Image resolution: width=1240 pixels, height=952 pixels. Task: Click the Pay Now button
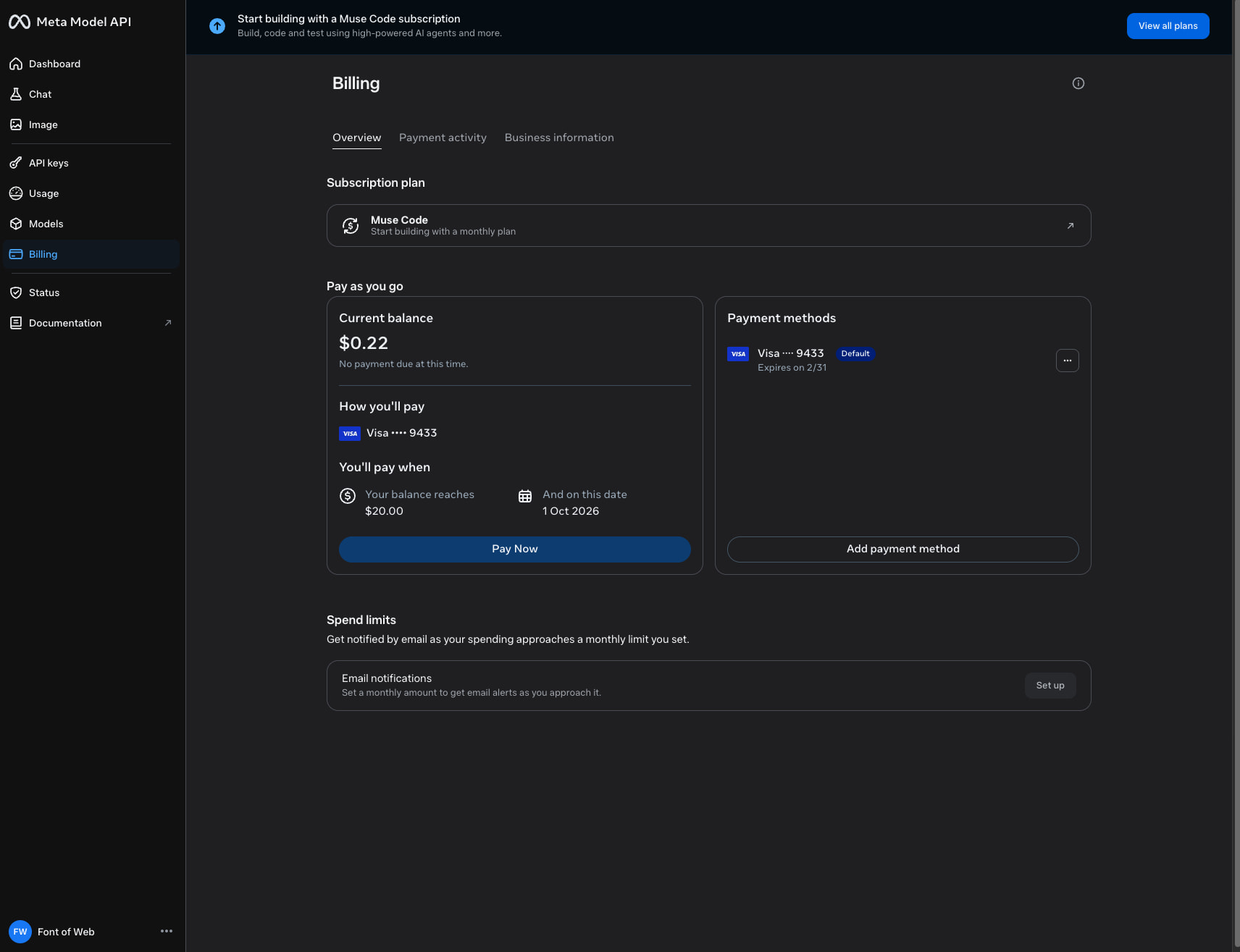(515, 549)
